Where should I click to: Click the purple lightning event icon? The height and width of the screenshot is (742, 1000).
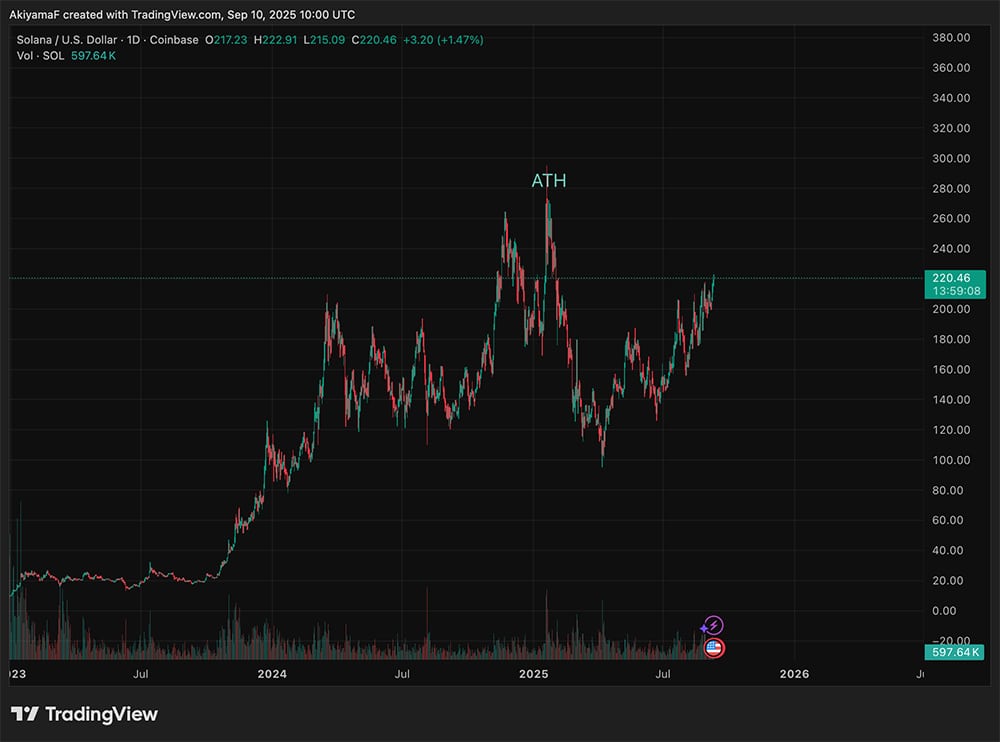pos(714,626)
